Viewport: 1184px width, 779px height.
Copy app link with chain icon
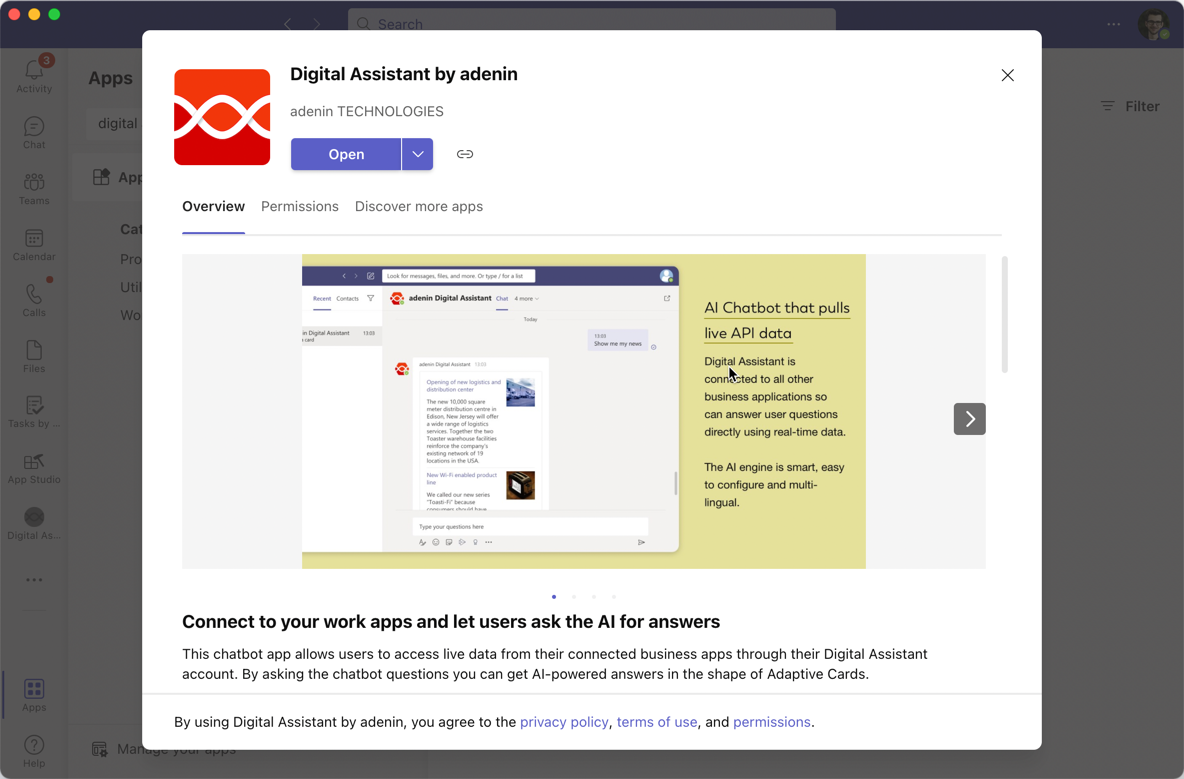pos(465,154)
